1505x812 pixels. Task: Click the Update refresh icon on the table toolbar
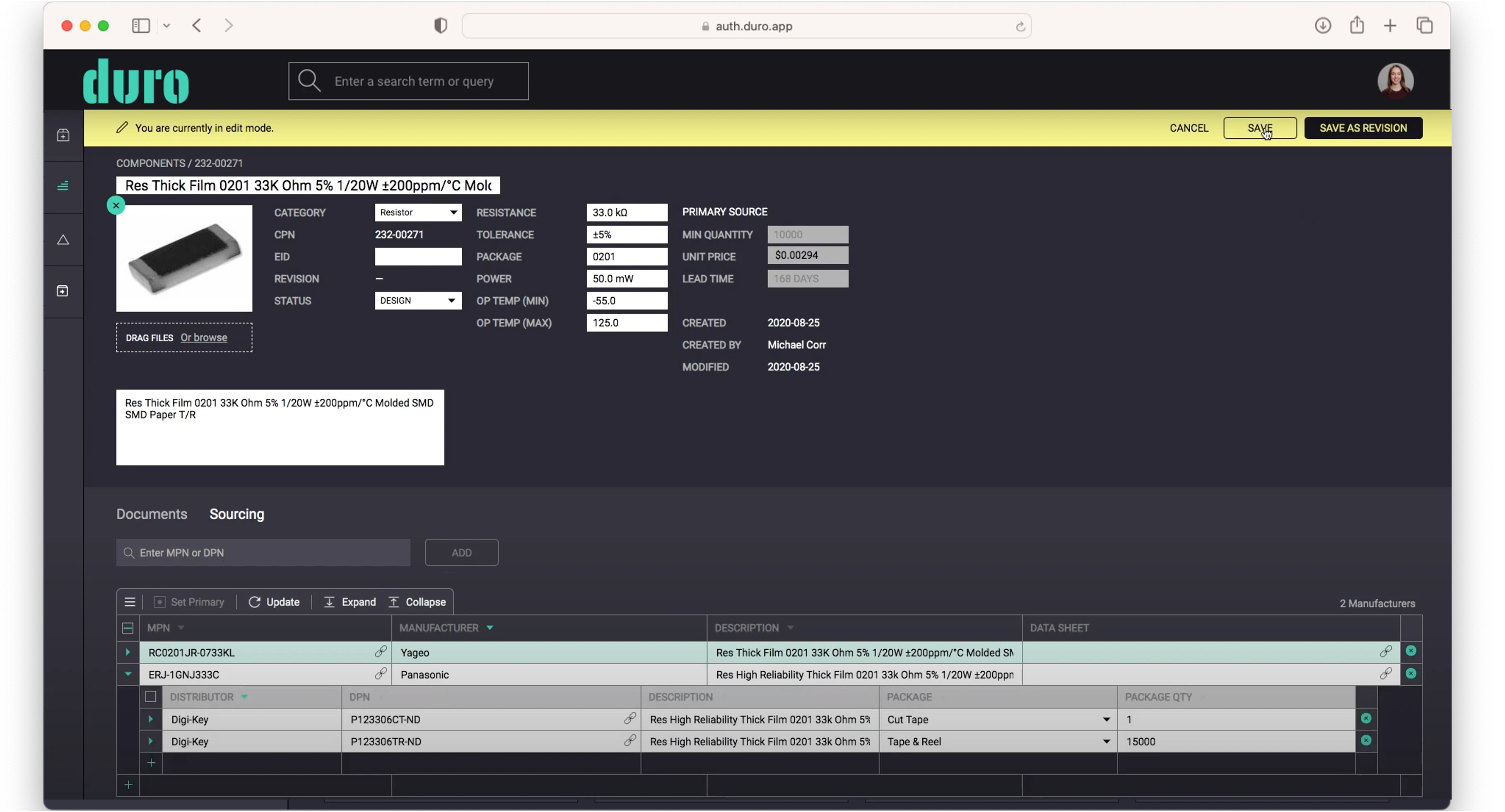255,602
